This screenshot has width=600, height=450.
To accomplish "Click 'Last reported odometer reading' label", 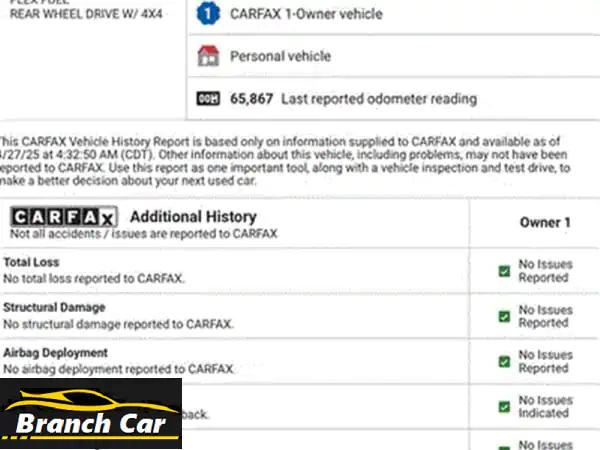I will [x=379, y=99].
